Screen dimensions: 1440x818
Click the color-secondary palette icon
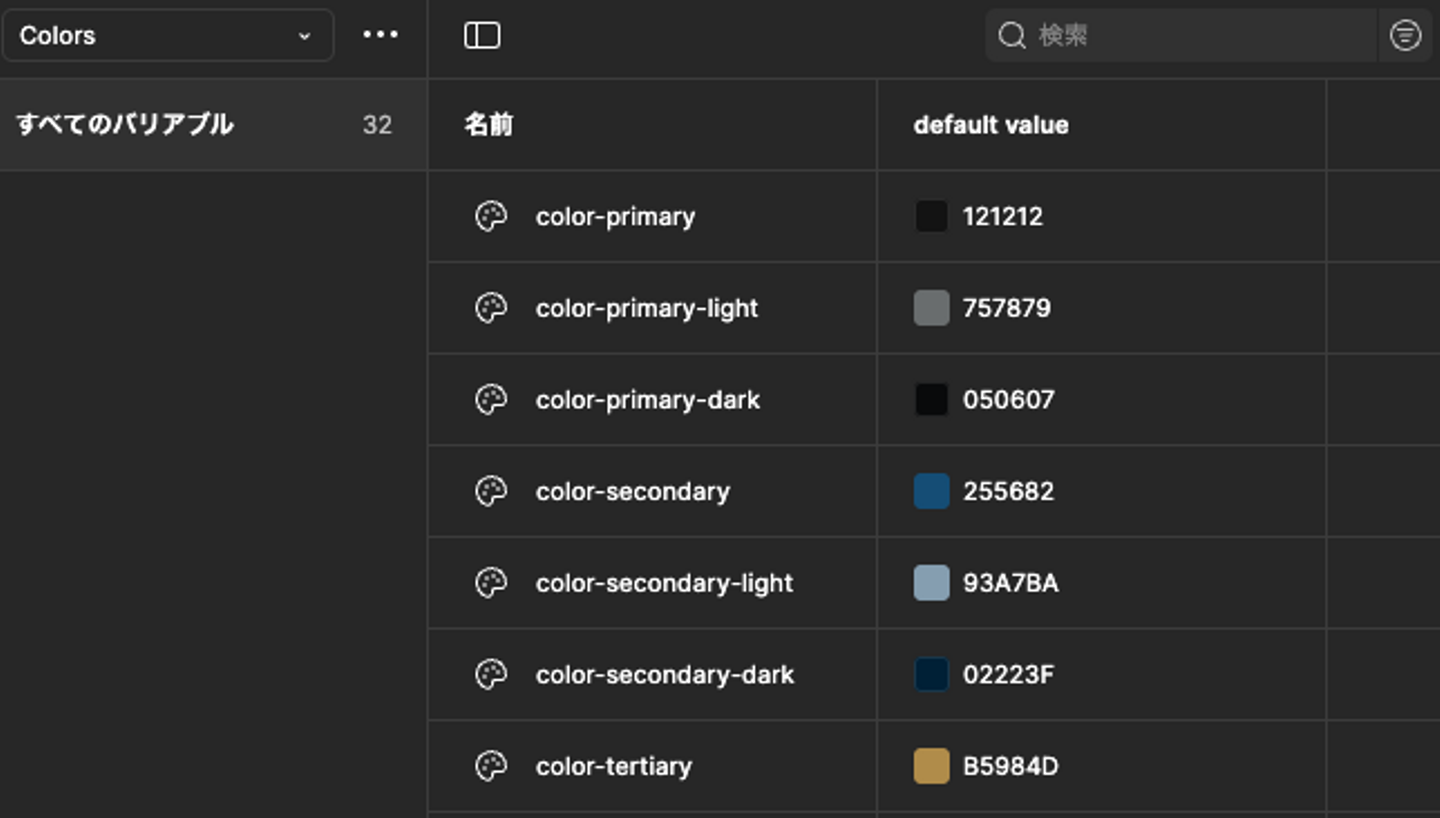[491, 491]
